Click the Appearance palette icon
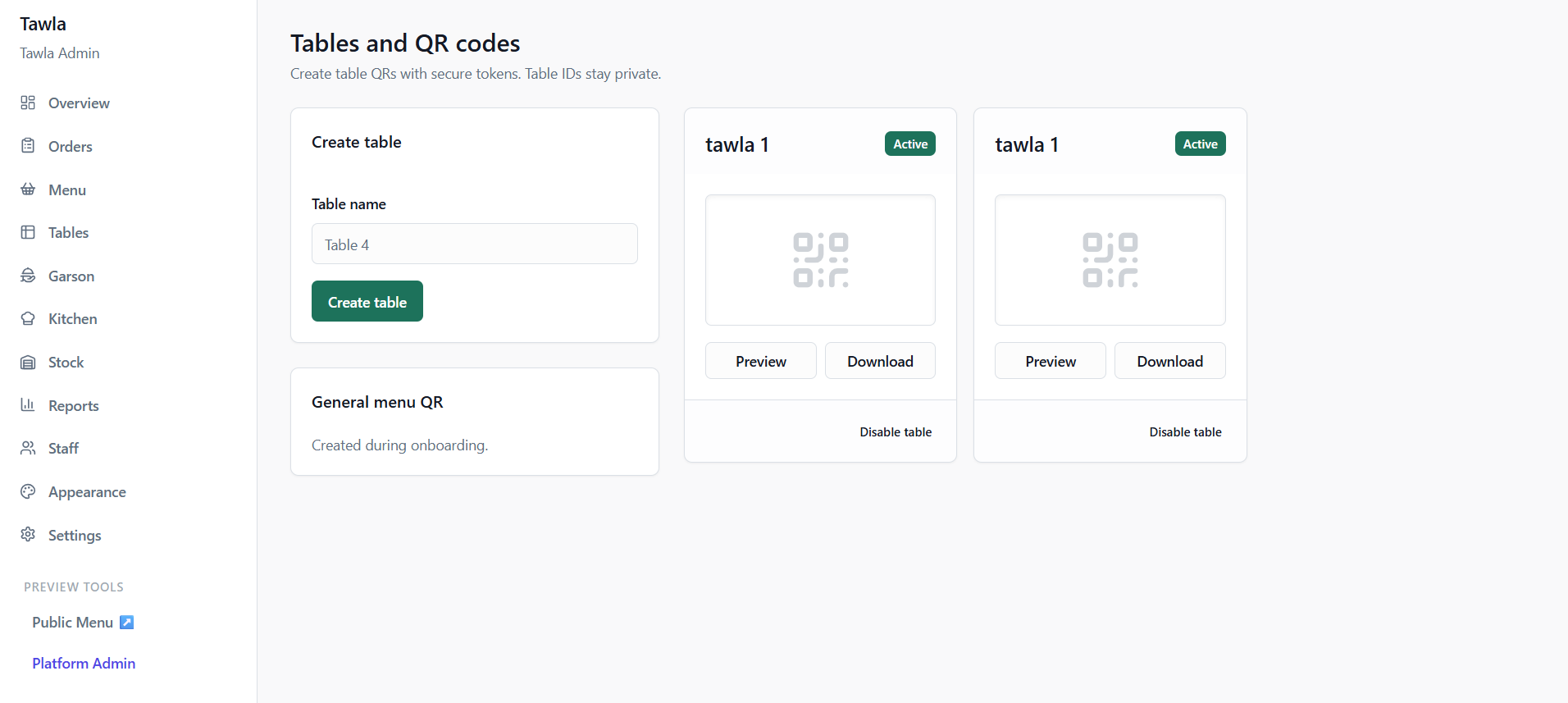Screen dimensions: 1568x703 pyautogui.click(x=28, y=491)
